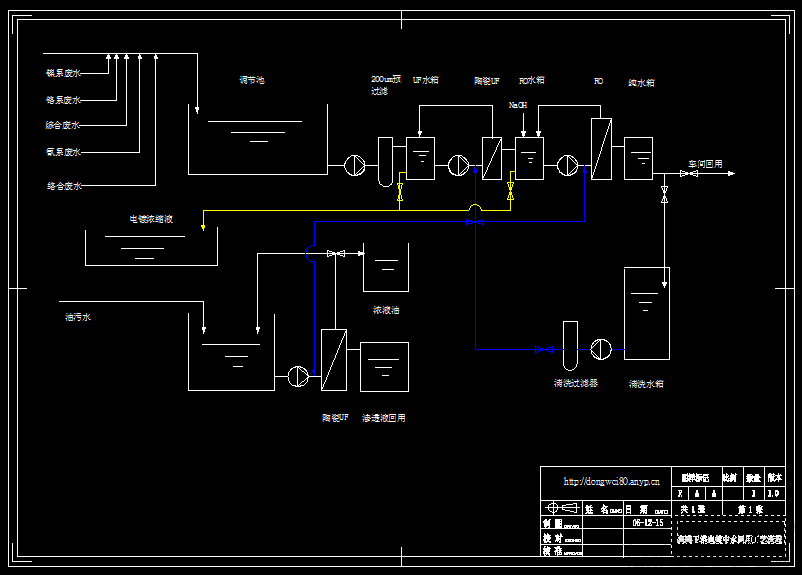802x575 pixels.
Task: Select the UF水箱 tank box
Action: click(420, 158)
